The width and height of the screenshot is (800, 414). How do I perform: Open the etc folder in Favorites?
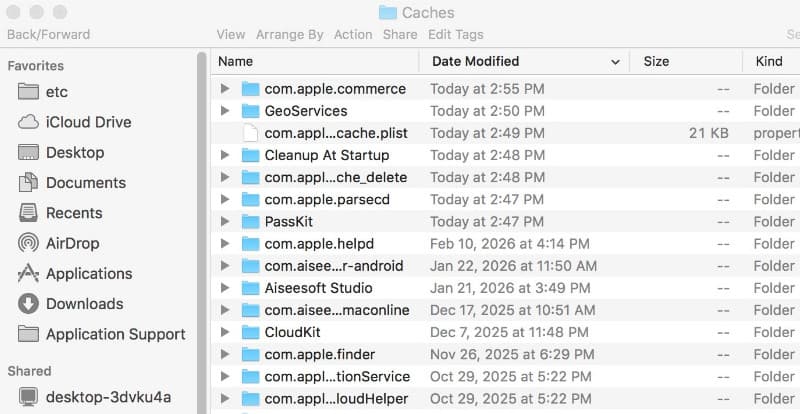click(42, 92)
